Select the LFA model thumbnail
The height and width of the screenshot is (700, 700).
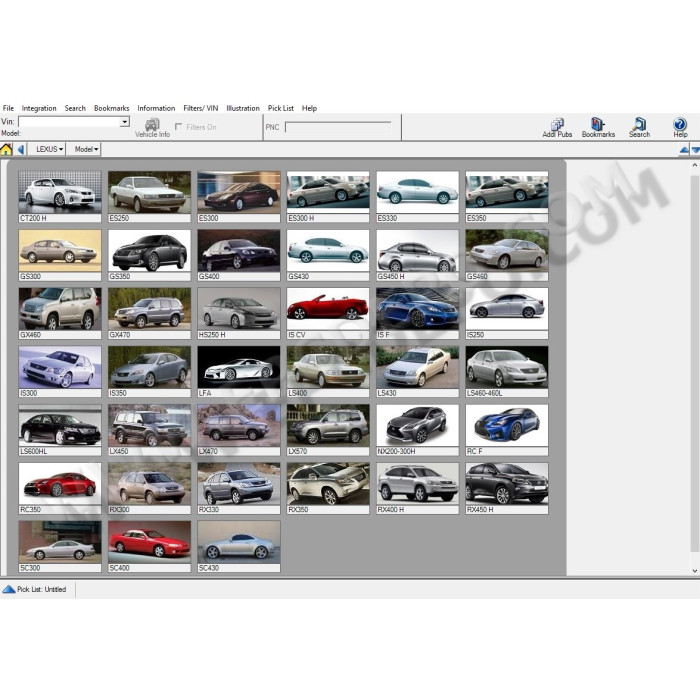[x=239, y=371]
